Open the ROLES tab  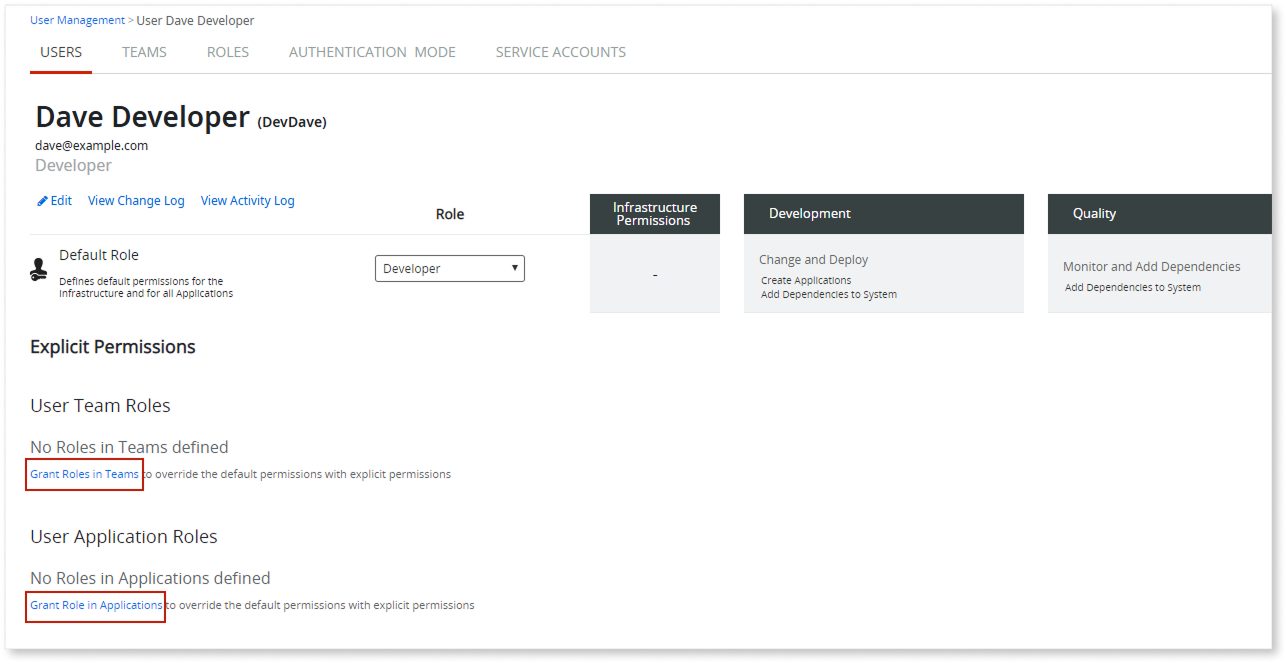click(227, 51)
